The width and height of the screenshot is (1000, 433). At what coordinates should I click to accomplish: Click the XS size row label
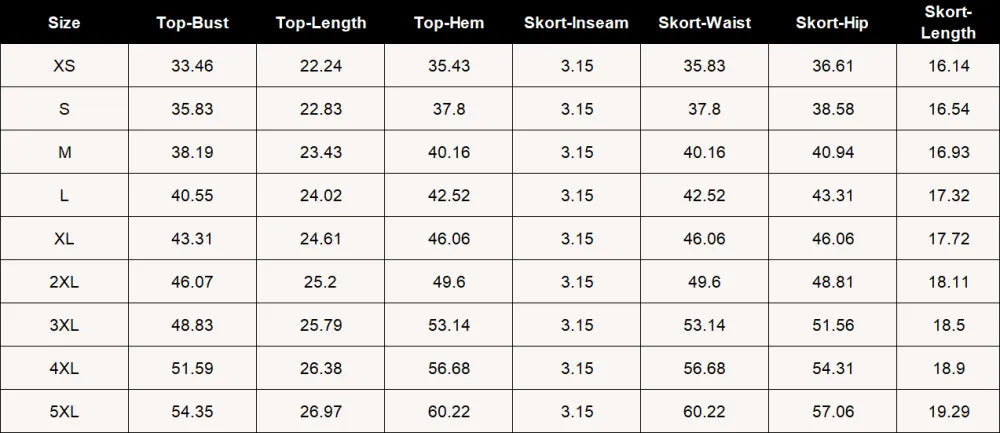(64, 66)
